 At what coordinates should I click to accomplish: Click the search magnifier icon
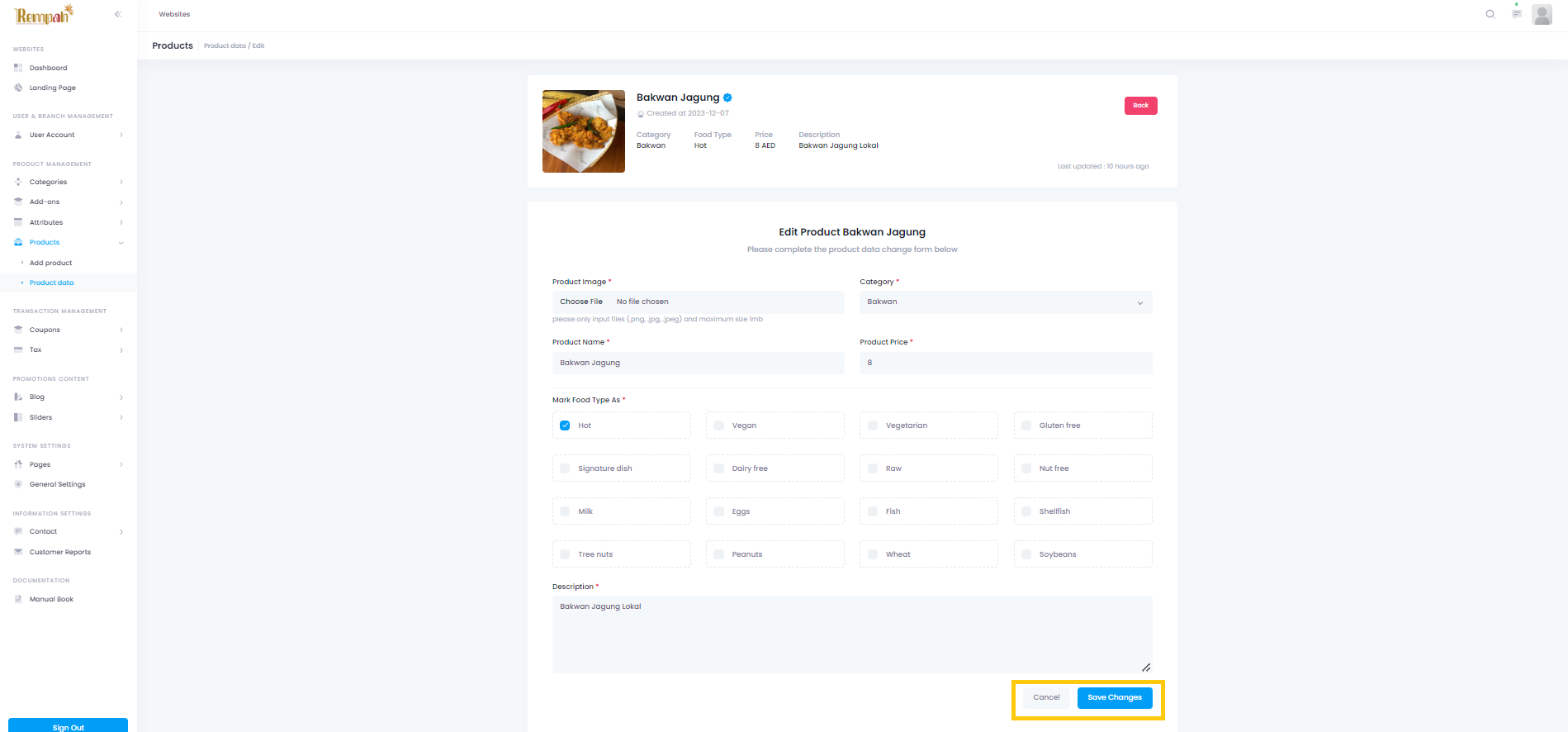pyautogui.click(x=1490, y=14)
